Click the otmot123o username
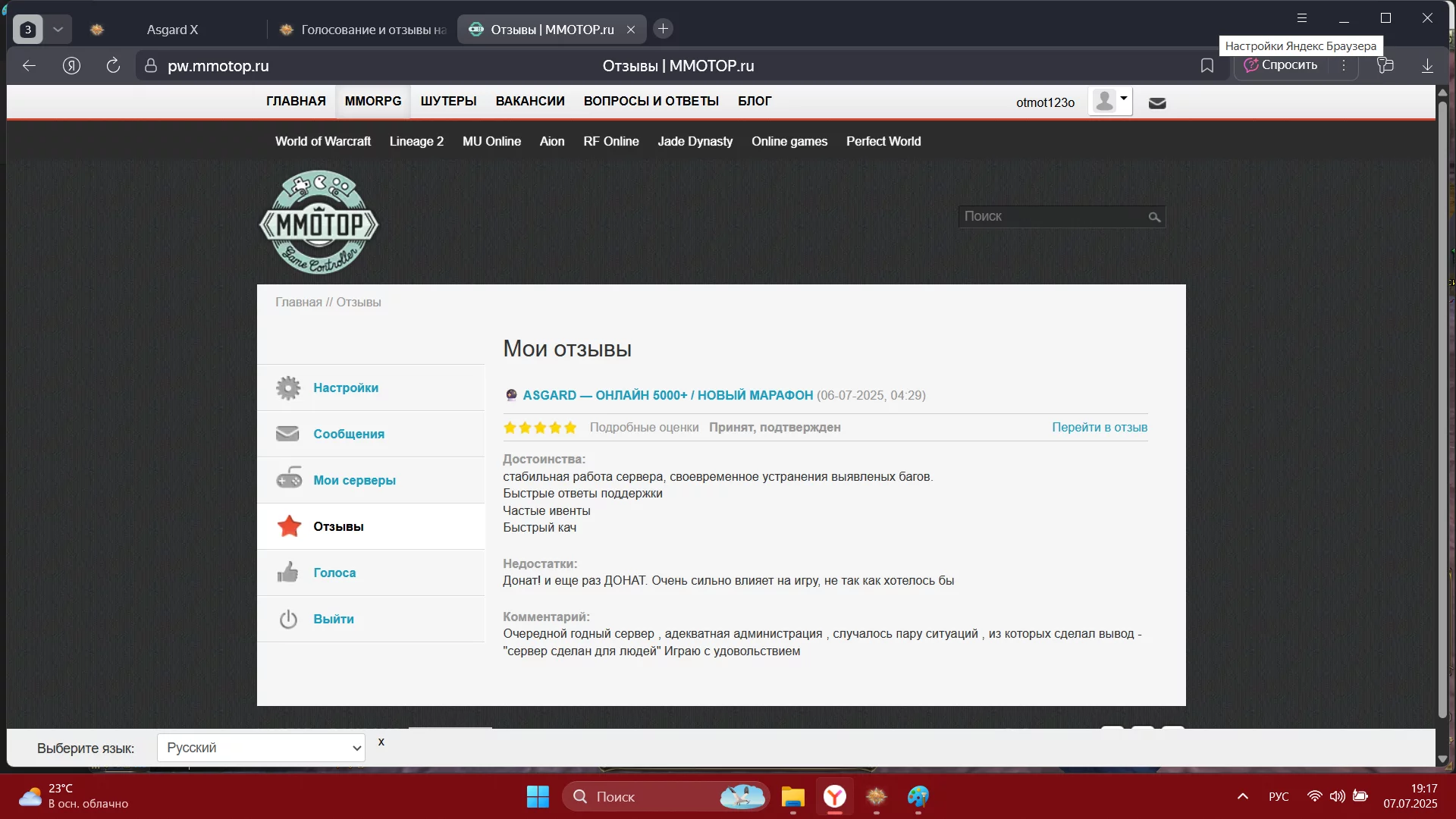Viewport: 1456px width, 819px height. click(x=1045, y=102)
